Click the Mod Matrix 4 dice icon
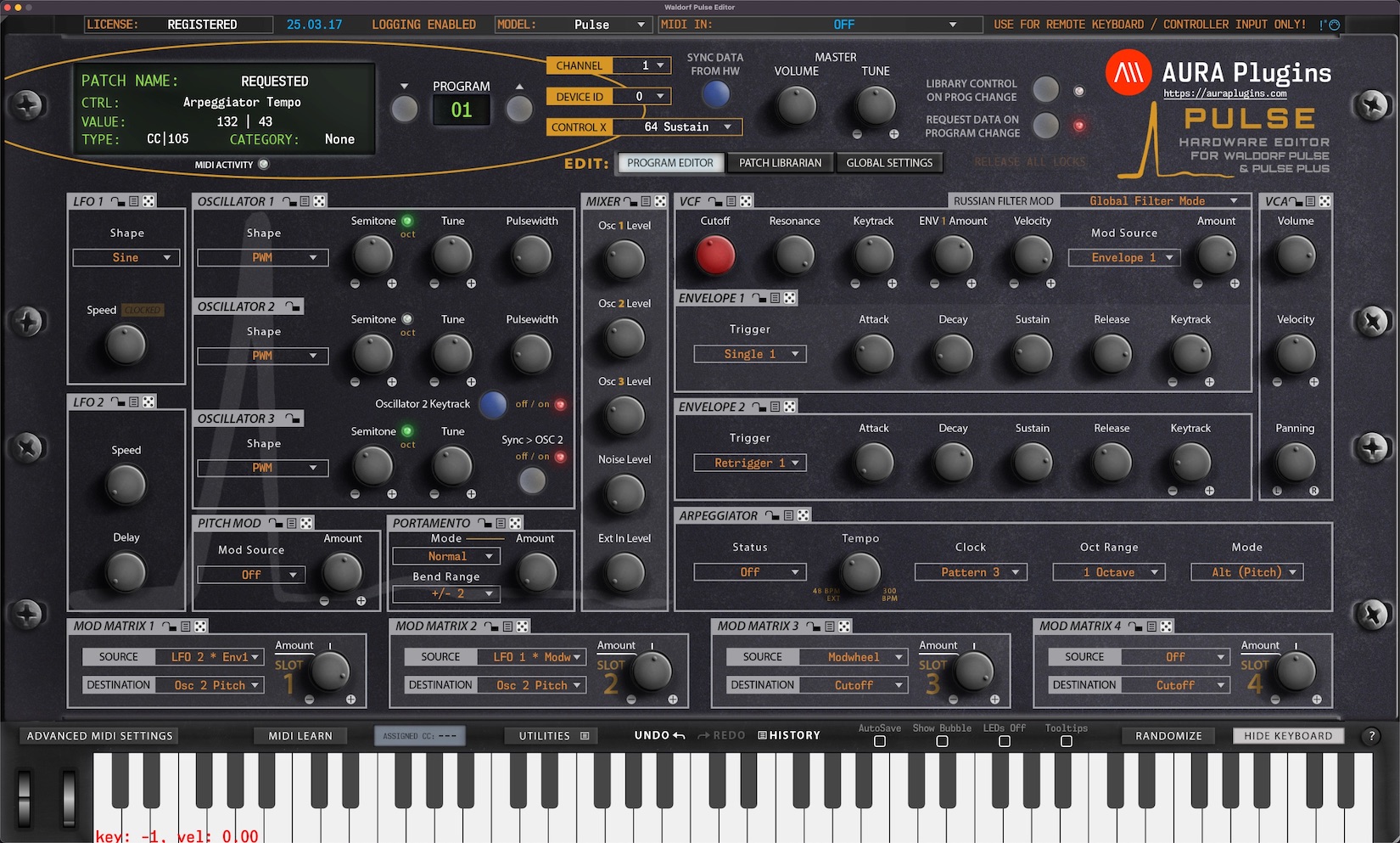 tap(1167, 626)
